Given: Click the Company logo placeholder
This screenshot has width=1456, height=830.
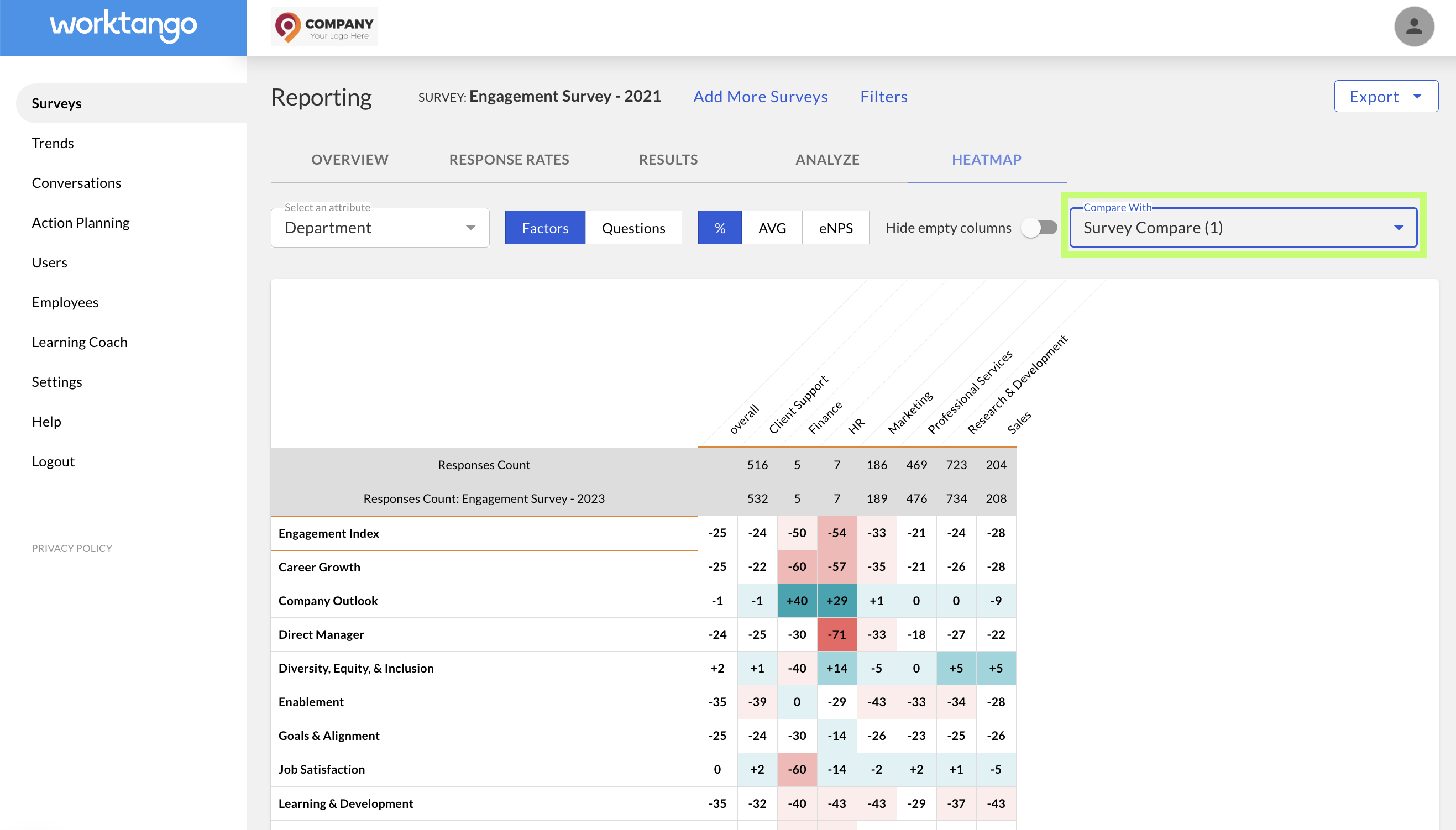Looking at the screenshot, I should coord(324,27).
